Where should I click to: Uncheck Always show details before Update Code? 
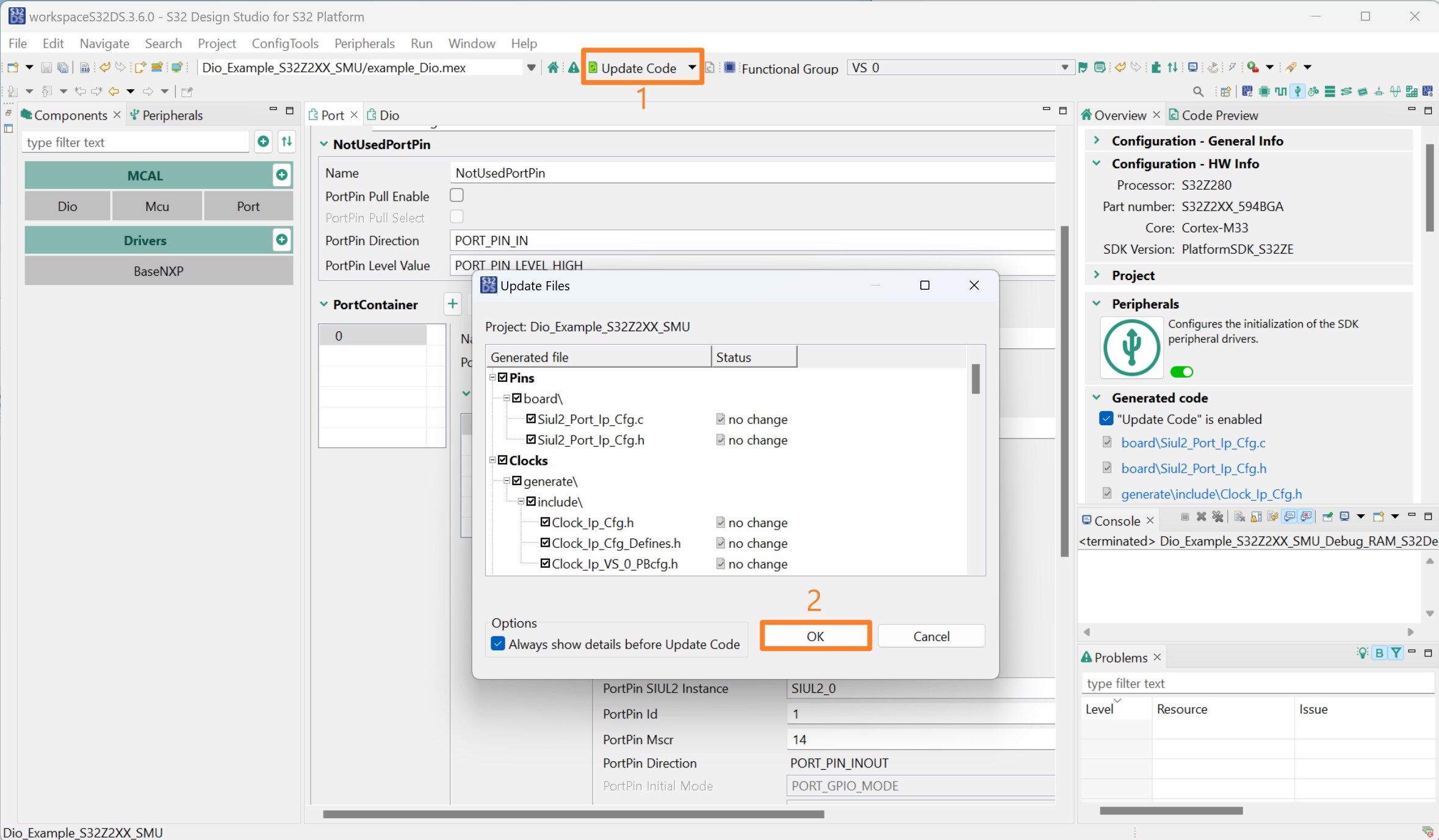click(x=498, y=644)
